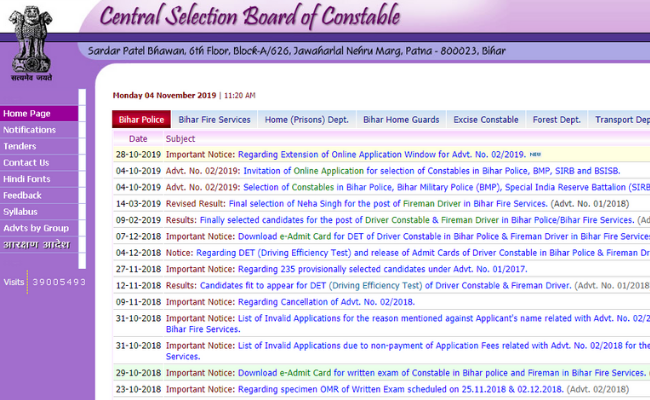Open Advts by Group
The image size is (650, 400).
36,228
